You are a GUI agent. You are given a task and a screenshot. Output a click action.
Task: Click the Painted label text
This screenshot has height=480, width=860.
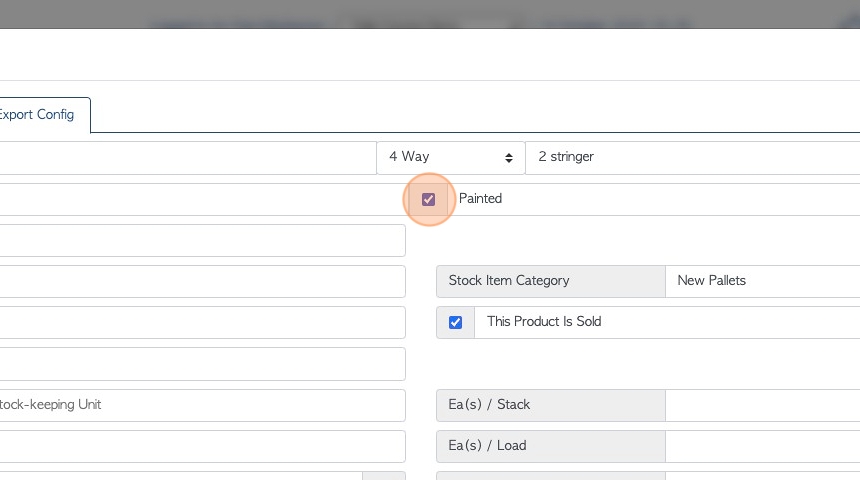click(480, 199)
